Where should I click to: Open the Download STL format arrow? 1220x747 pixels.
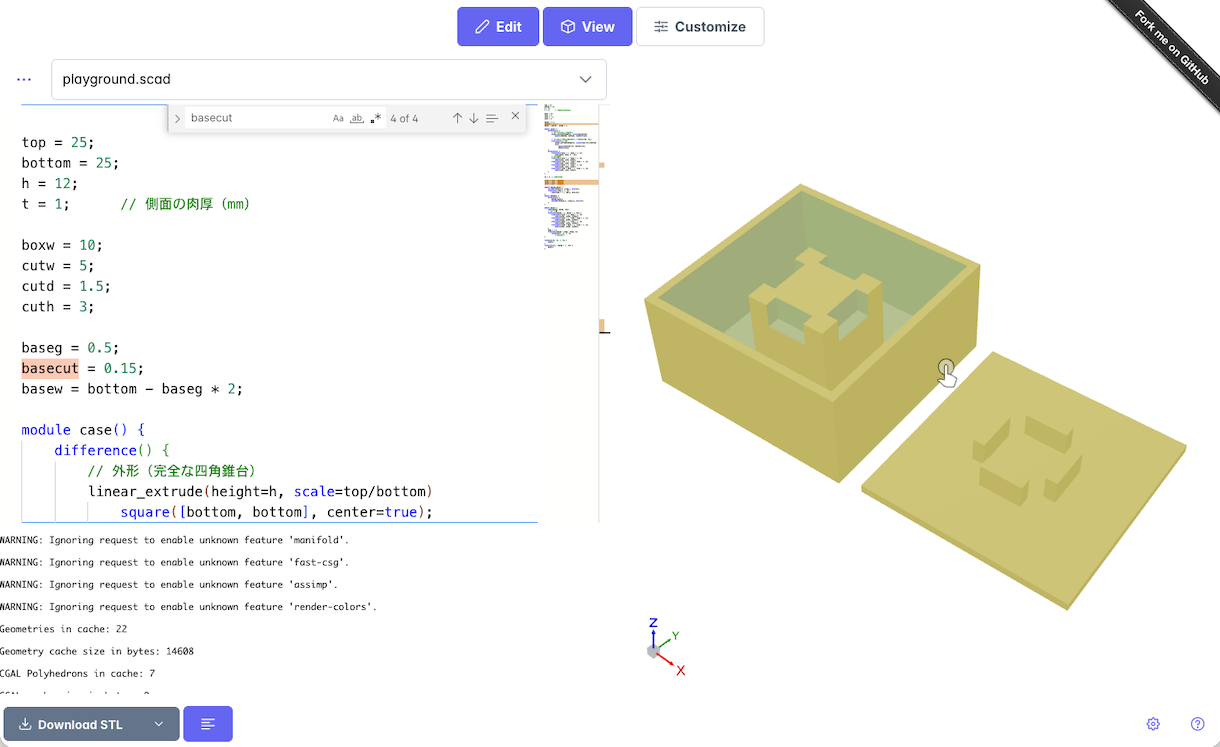158,724
